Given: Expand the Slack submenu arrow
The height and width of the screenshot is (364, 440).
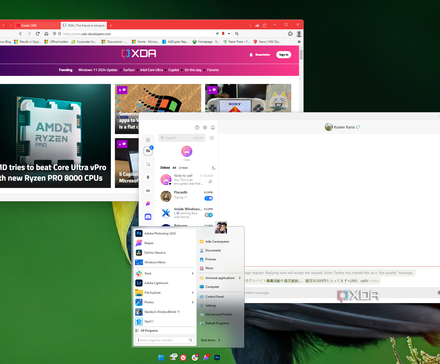Looking at the screenshot, I should (x=192, y=273).
